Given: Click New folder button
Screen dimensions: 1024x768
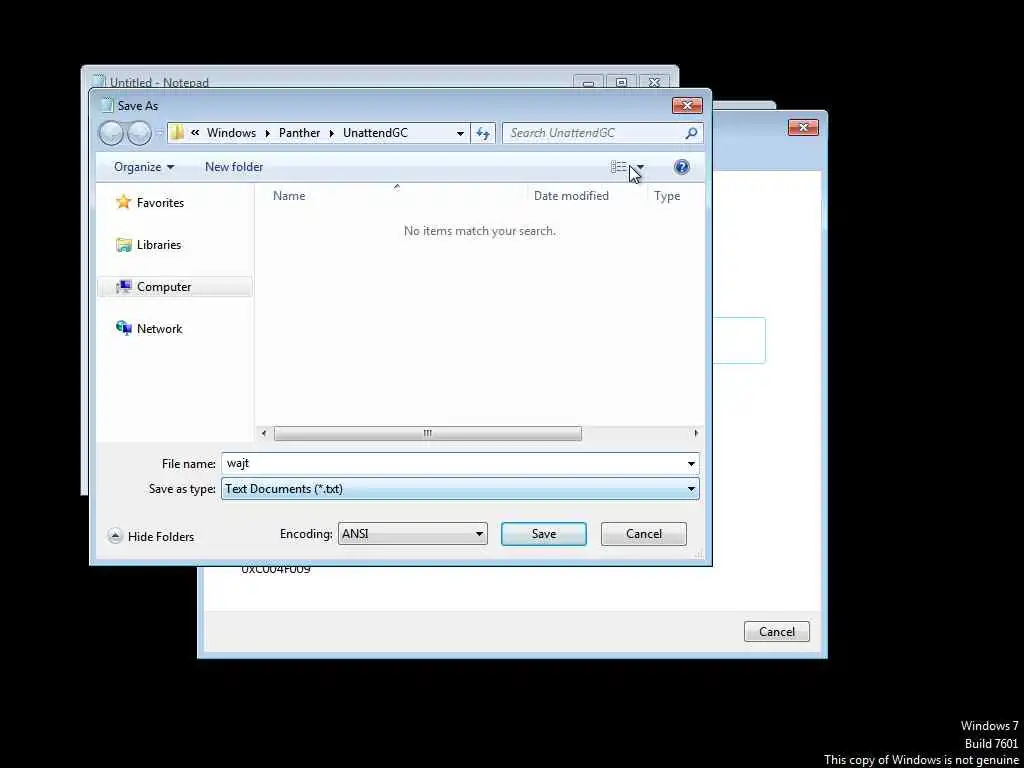Looking at the screenshot, I should click(234, 167).
